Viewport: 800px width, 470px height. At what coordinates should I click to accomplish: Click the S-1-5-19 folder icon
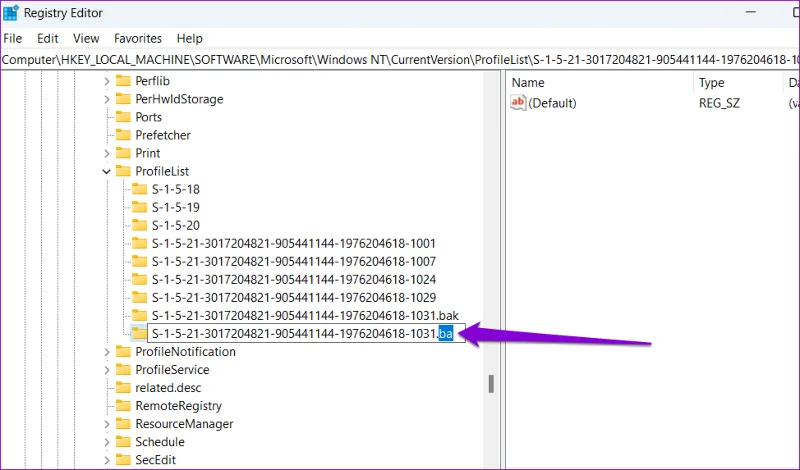coord(139,207)
